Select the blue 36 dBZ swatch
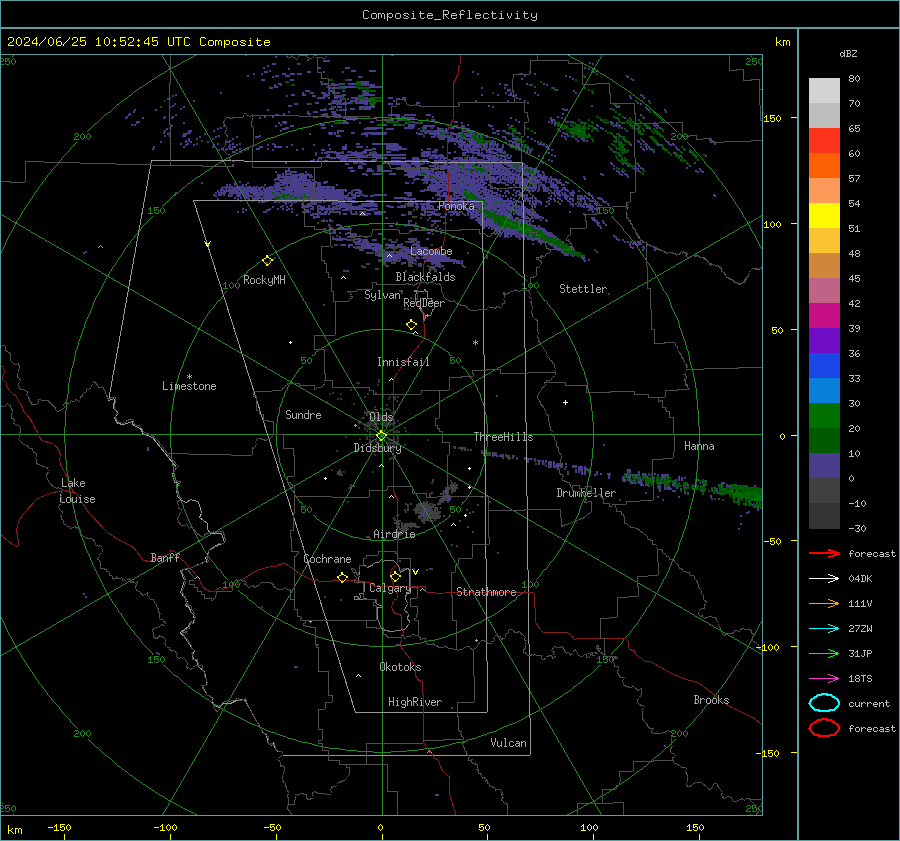 [824, 366]
